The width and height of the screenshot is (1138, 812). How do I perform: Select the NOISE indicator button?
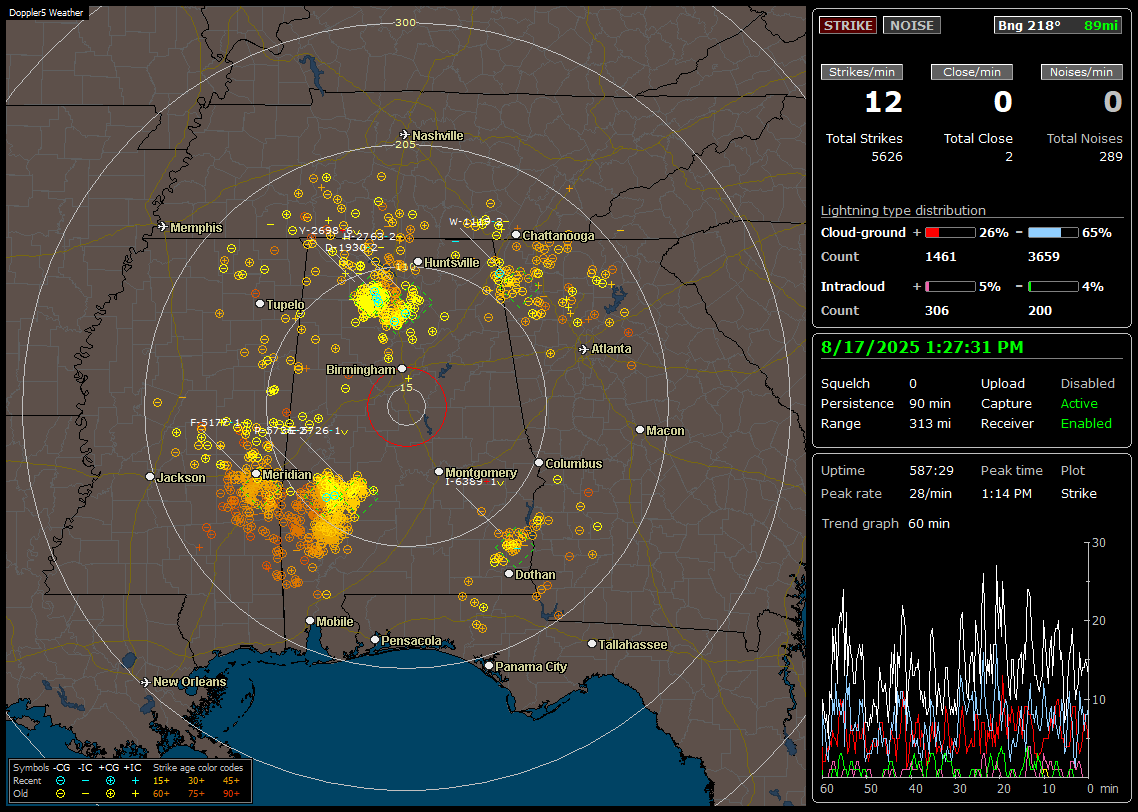click(912, 25)
